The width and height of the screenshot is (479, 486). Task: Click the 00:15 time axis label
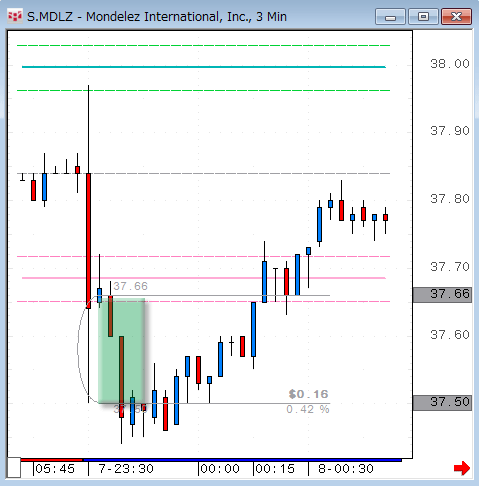[275, 469]
